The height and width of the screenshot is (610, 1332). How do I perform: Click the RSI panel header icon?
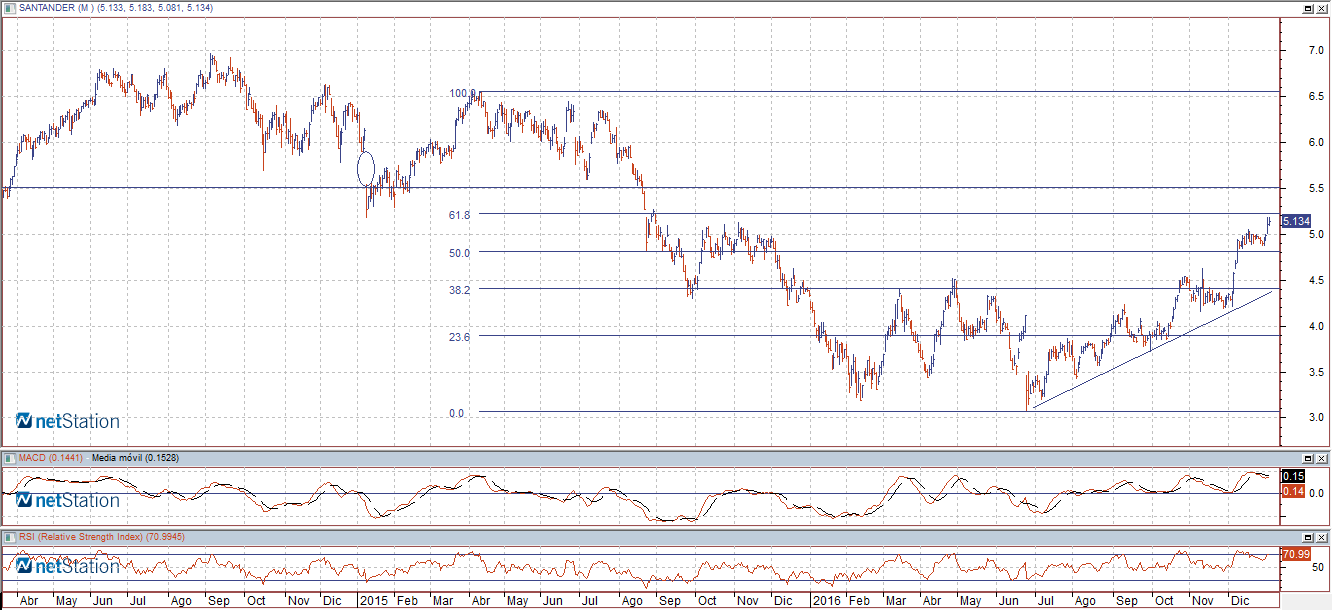coord(9,537)
